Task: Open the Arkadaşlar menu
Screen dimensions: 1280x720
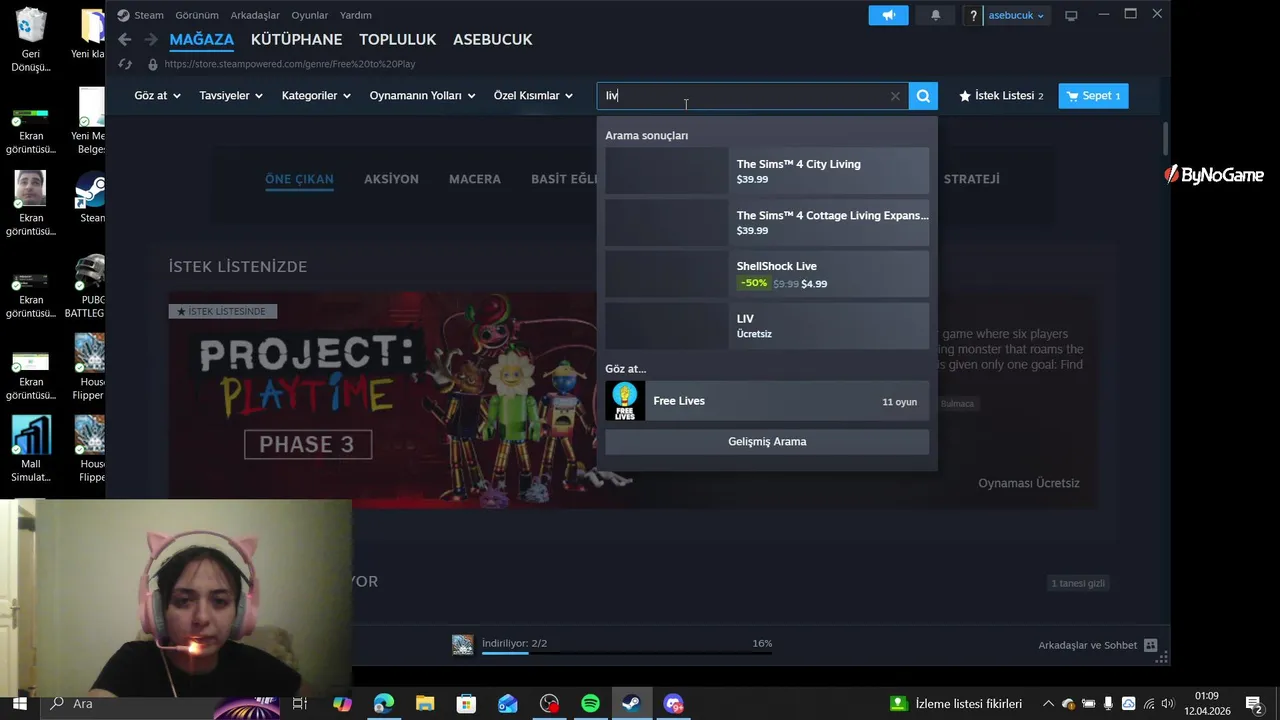Action: point(255,15)
